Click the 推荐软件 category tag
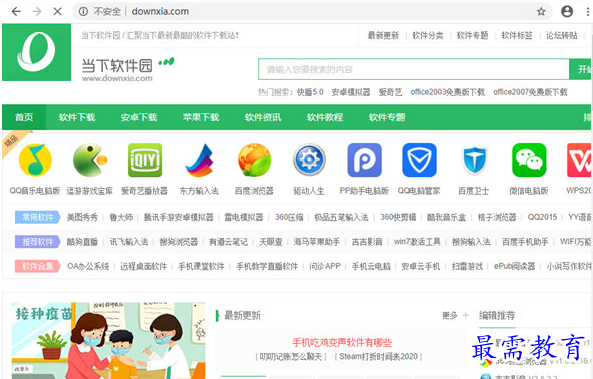This screenshot has width=593, height=379. pyautogui.click(x=37, y=242)
